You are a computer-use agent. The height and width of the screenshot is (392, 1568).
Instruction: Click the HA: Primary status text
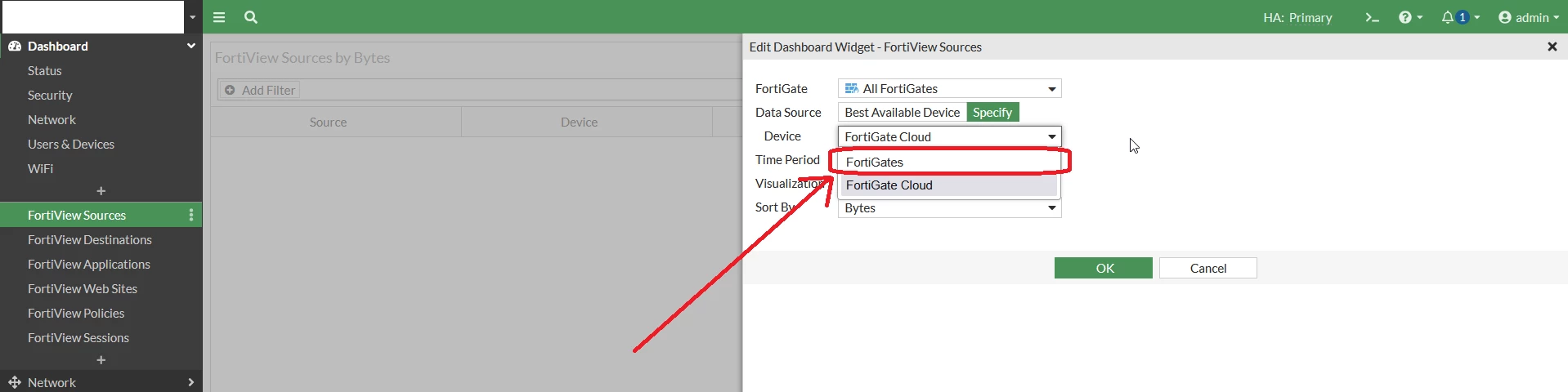[1297, 17]
